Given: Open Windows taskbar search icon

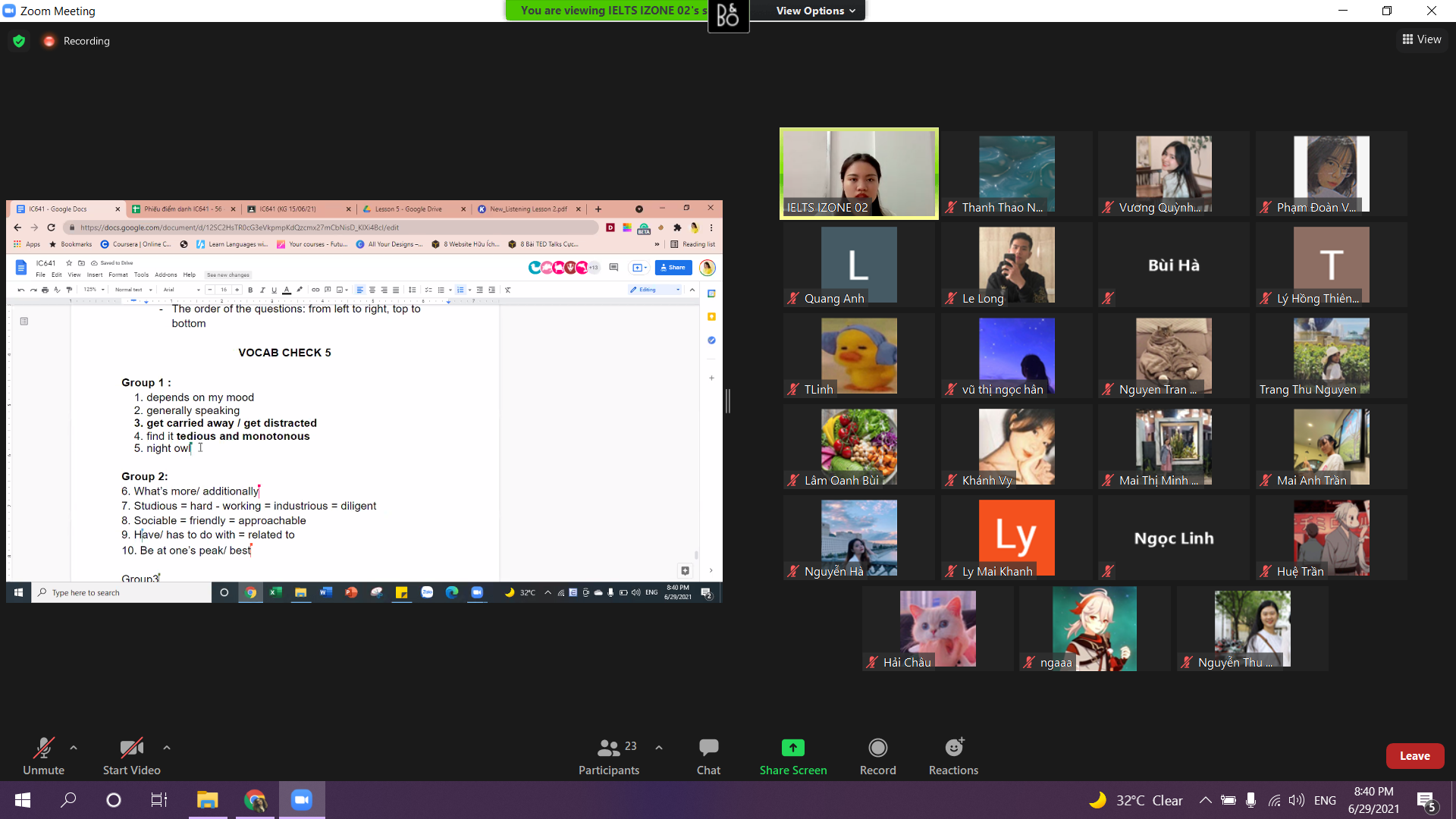Looking at the screenshot, I should (68, 800).
